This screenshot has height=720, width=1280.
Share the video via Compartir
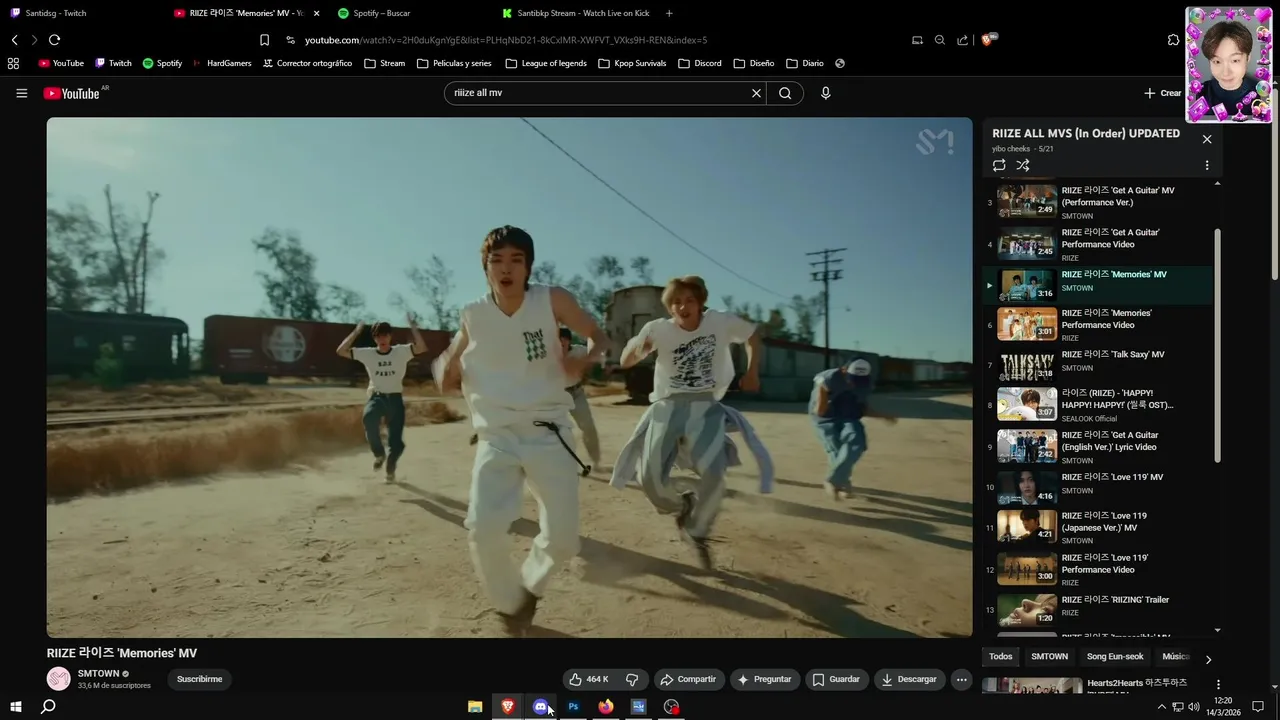pyautogui.click(x=689, y=679)
